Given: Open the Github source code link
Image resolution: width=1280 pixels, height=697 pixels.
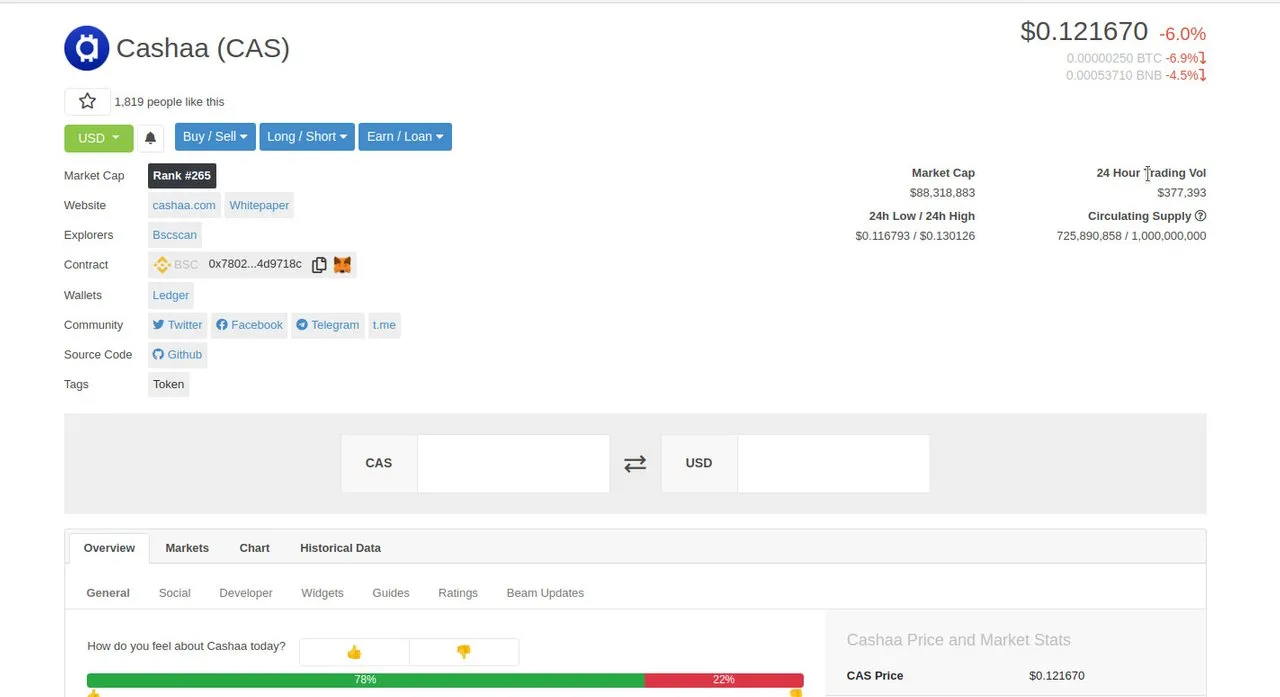Looking at the screenshot, I should [x=177, y=355].
